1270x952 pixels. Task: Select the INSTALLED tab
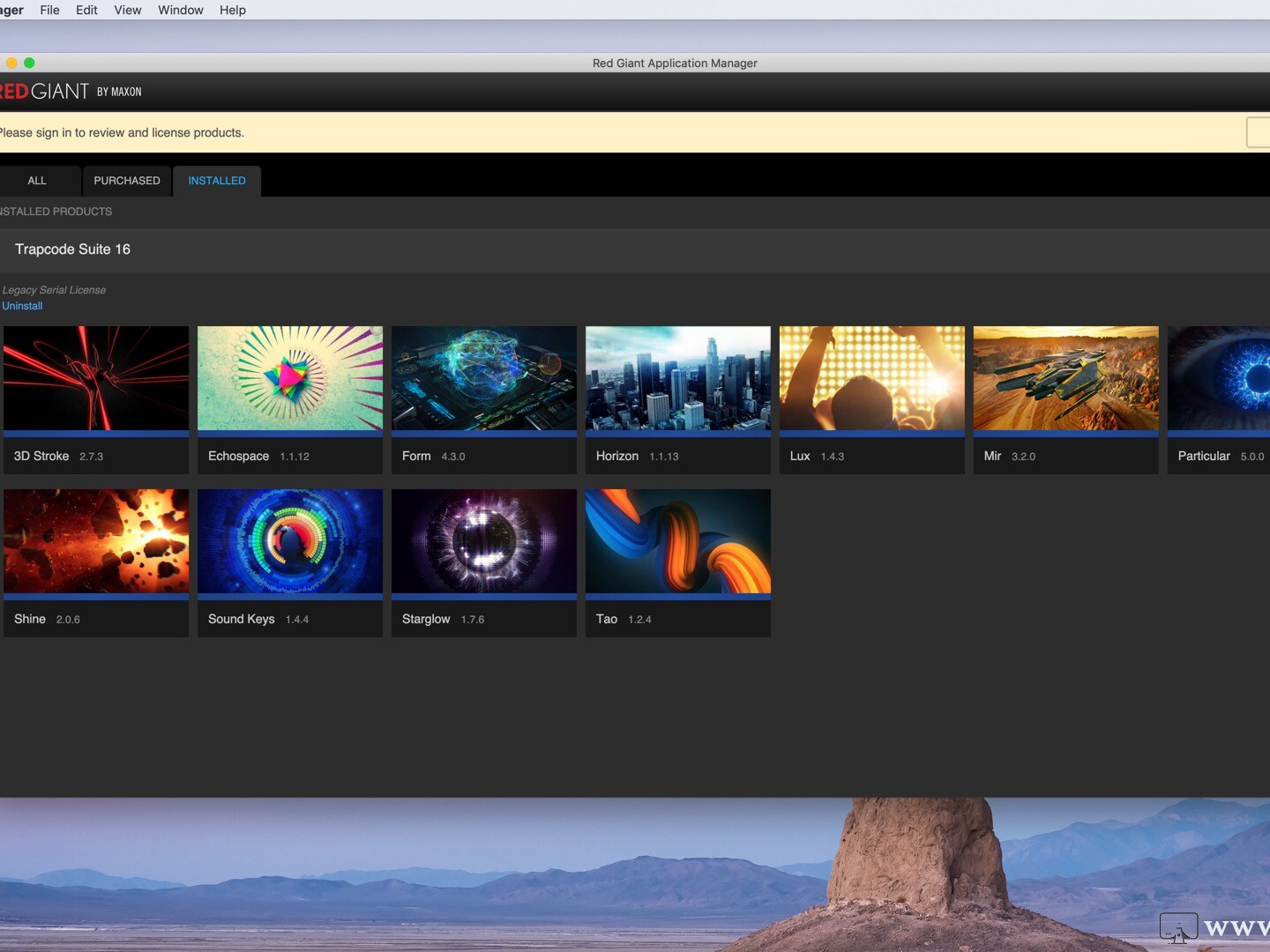click(x=216, y=181)
